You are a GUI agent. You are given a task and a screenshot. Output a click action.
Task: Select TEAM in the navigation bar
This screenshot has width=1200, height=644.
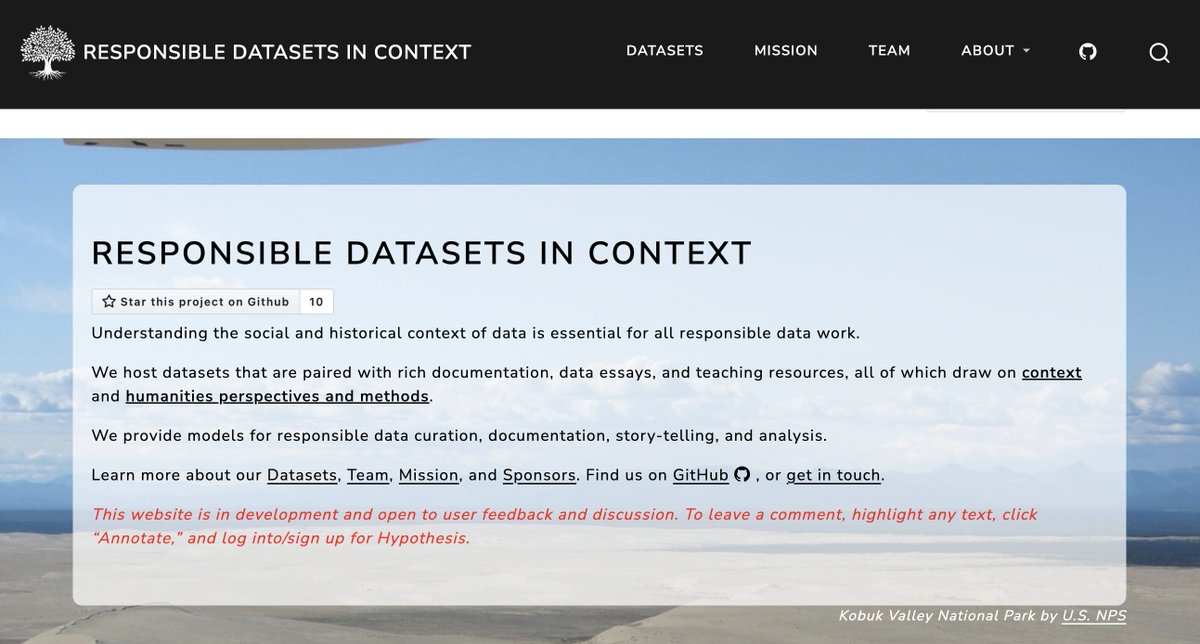pyautogui.click(x=889, y=50)
